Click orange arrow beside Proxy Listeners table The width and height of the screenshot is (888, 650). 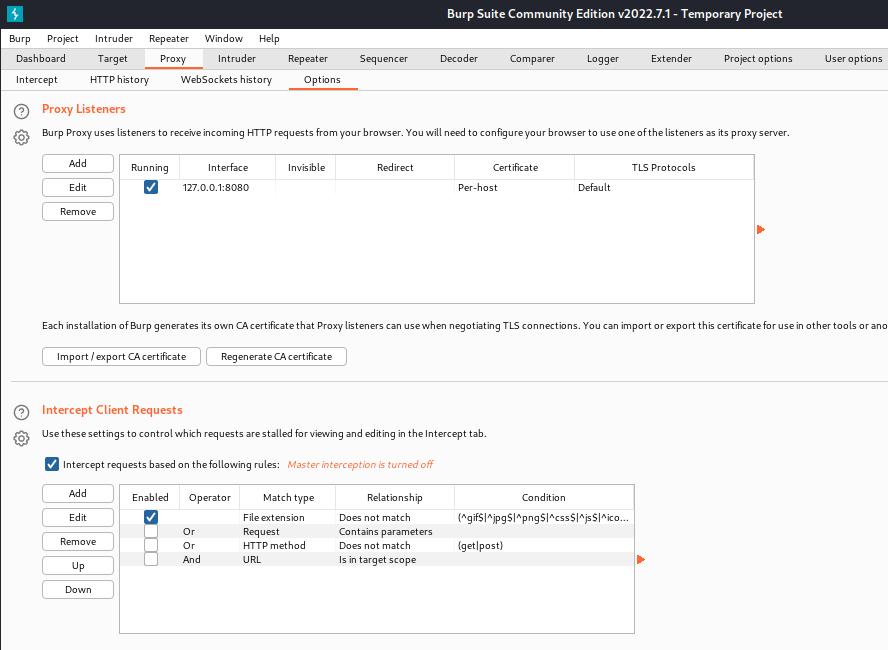tap(761, 229)
